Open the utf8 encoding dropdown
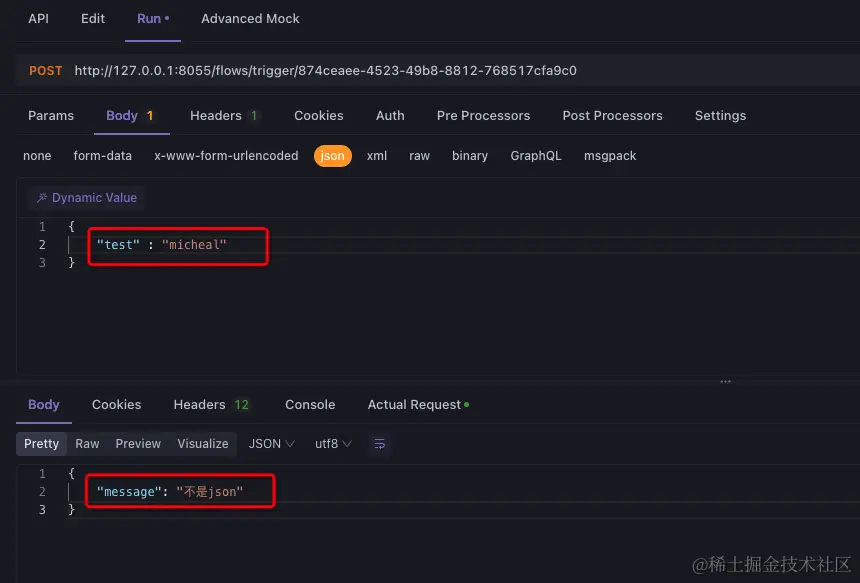860x583 pixels. coord(333,444)
